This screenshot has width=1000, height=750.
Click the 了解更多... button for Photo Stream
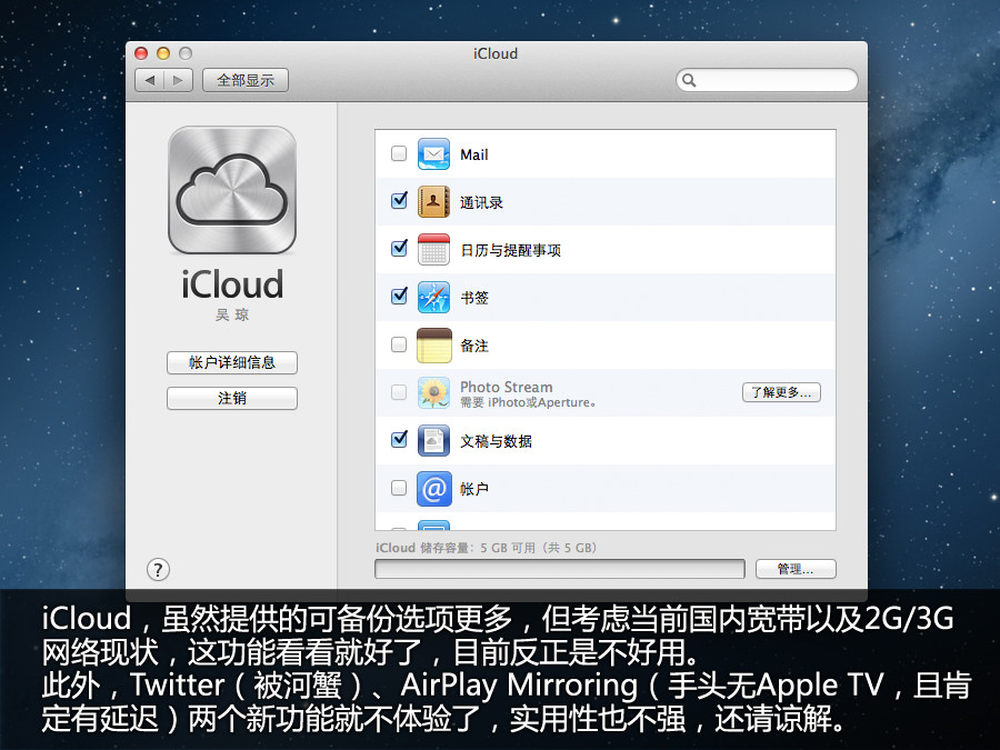click(781, 392)
